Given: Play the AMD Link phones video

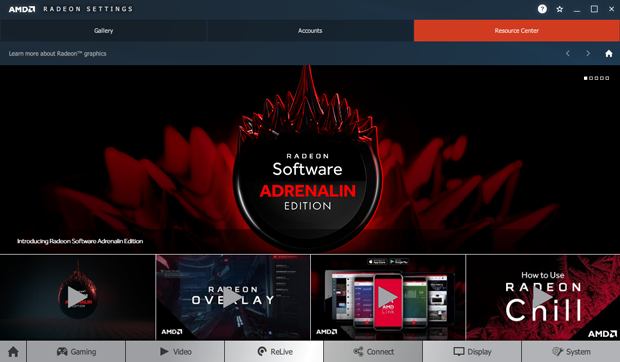Looking at the screenshot, I should (x=388, y=297).
